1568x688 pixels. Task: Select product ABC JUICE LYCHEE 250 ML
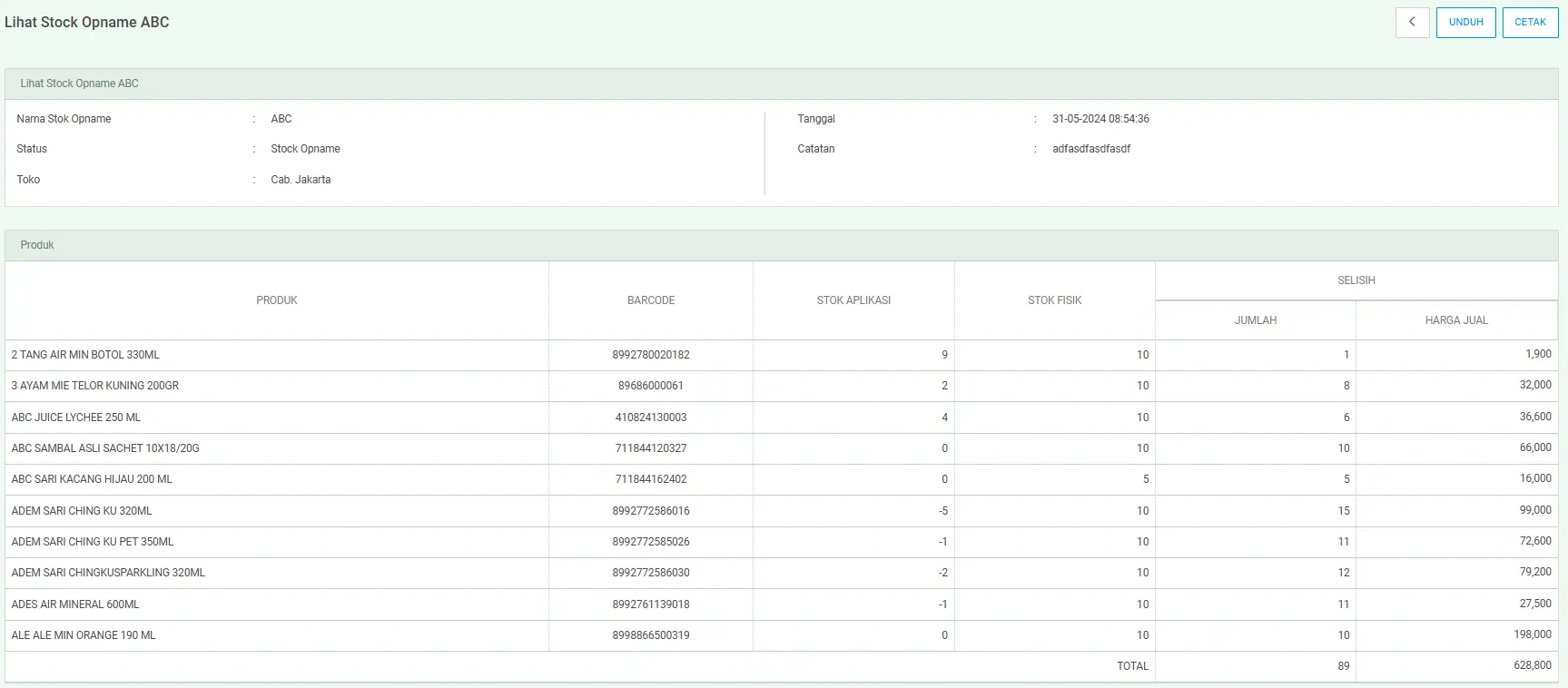[76, 418]
